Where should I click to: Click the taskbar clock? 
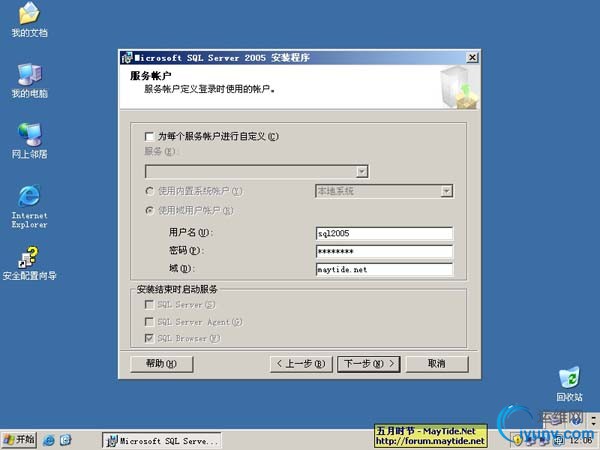pyautogui.click(x=581, y=441)
